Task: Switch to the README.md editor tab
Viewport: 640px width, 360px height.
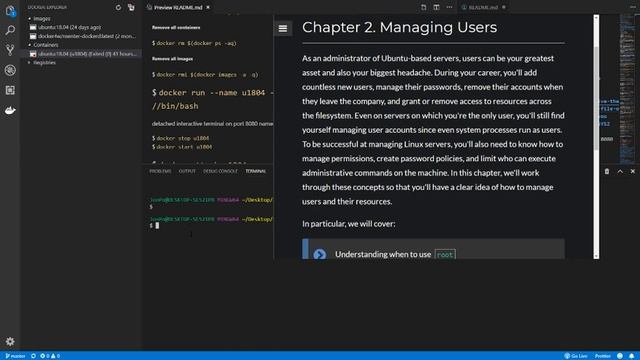Action: 483,7
